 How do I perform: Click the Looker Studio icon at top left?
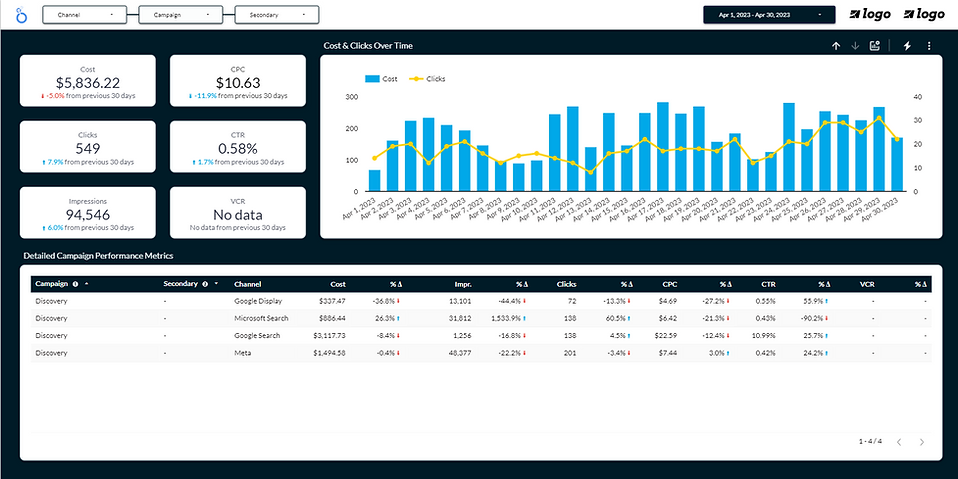[23, 16]
